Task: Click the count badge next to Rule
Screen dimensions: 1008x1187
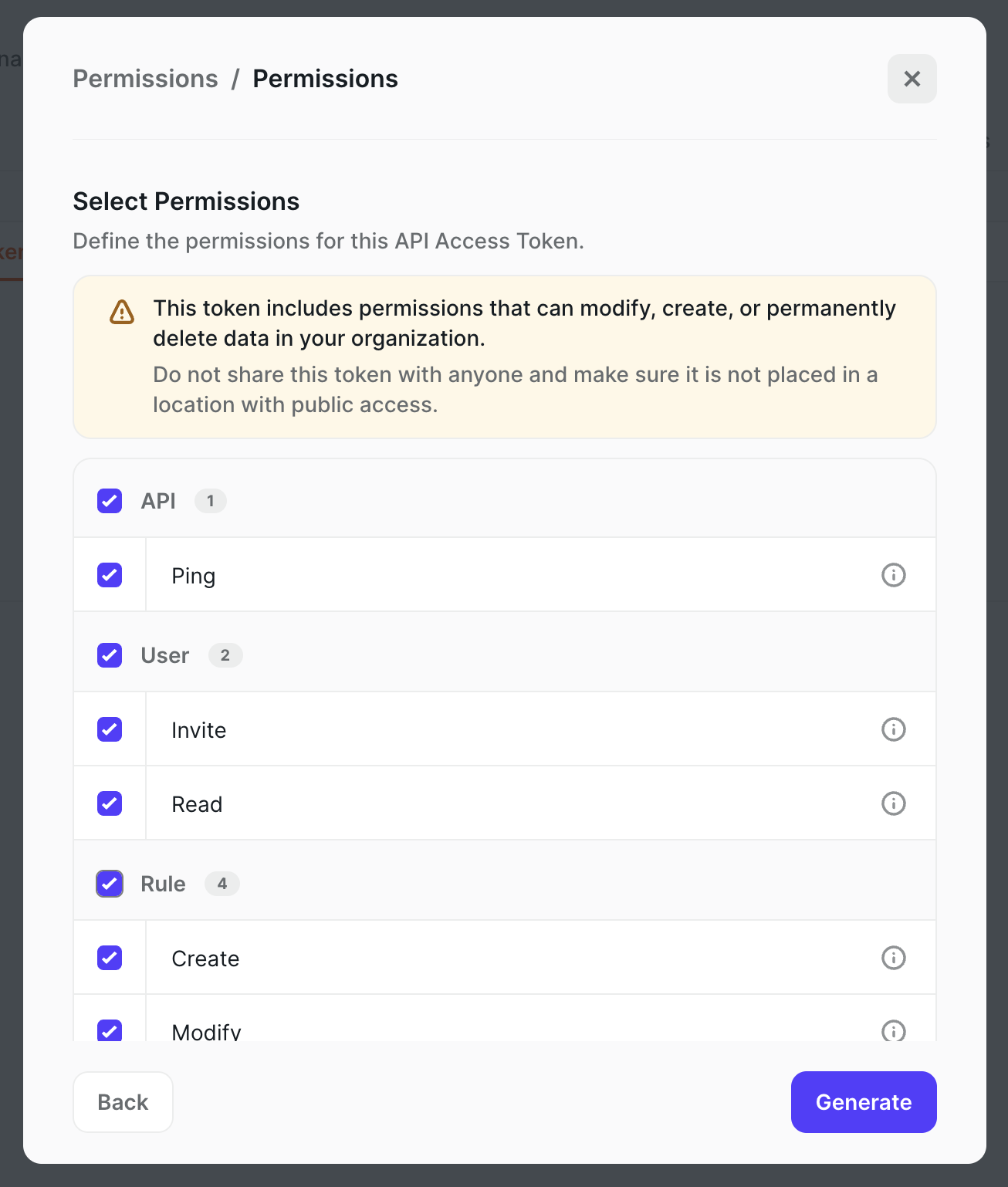Action: (222, 884)
